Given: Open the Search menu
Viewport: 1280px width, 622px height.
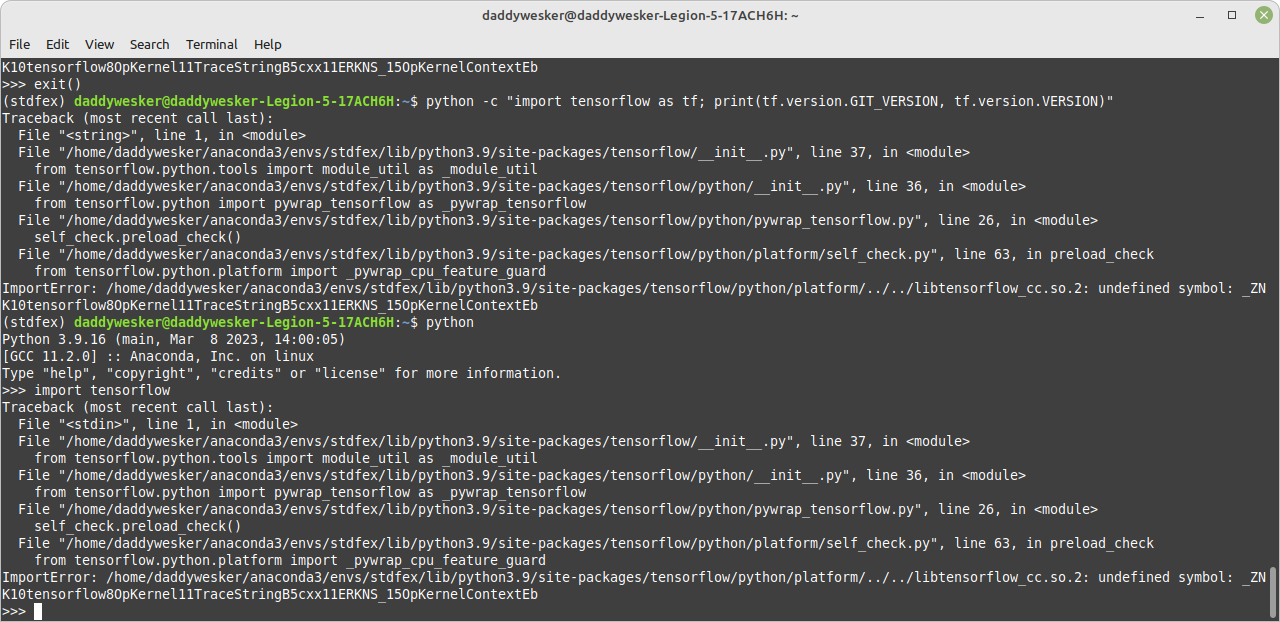Looking at the screenshot, I should point(149,44).
